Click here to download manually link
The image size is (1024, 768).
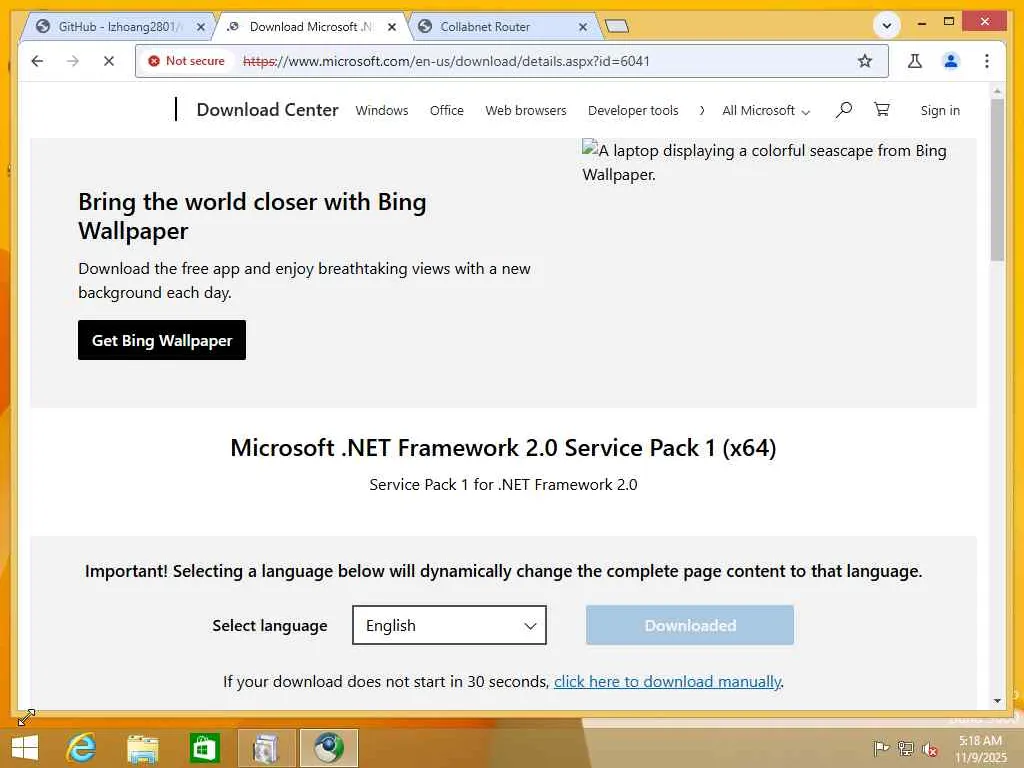[x=667, y=681]
